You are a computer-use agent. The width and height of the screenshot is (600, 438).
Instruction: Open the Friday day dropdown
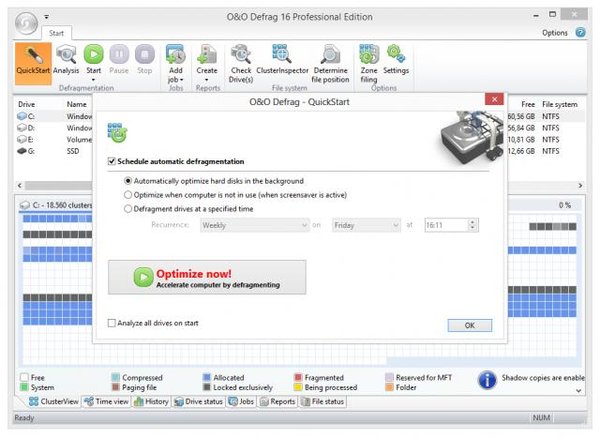click(366, 225)
